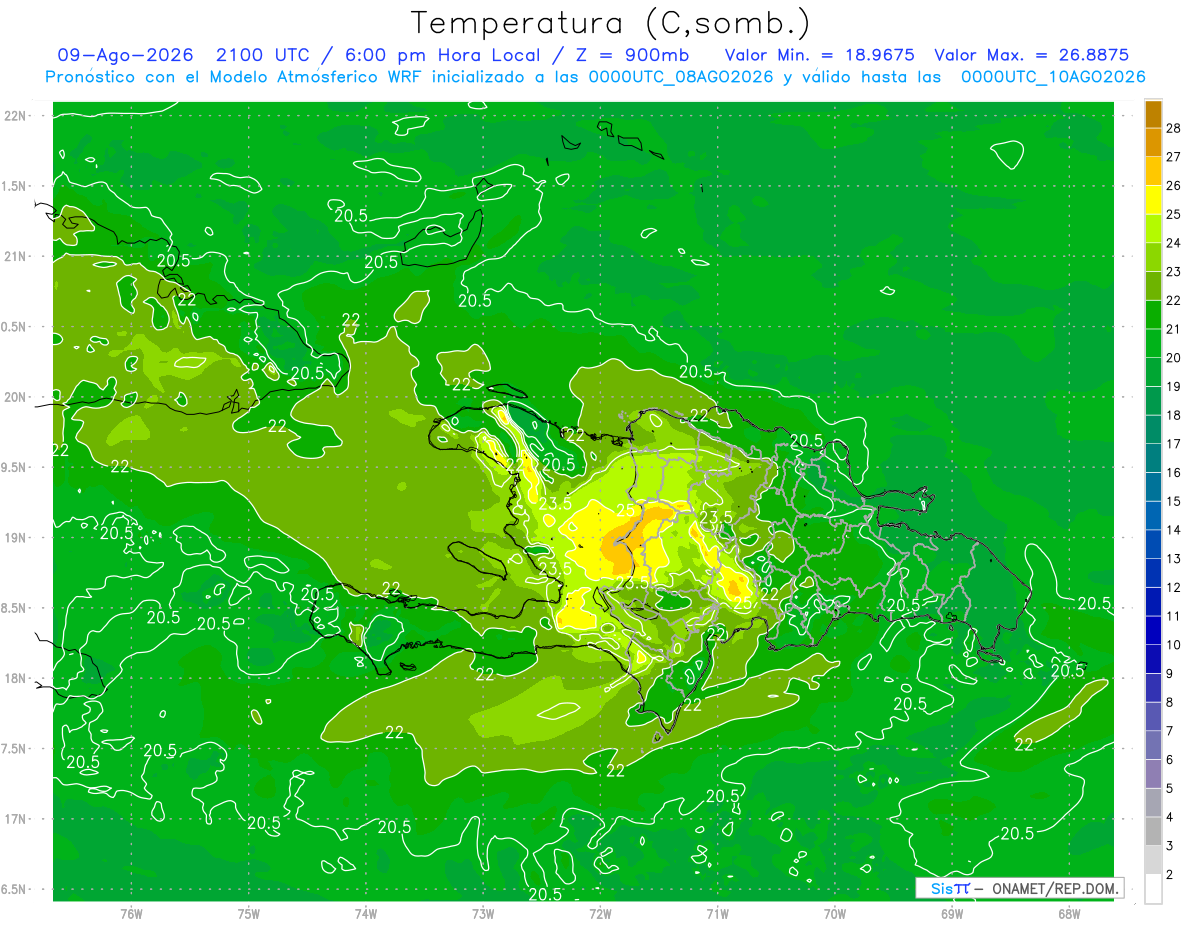Click the color scale tick label 9
Viewport: 1200px width, 927px height.
tap(1172, 674)
